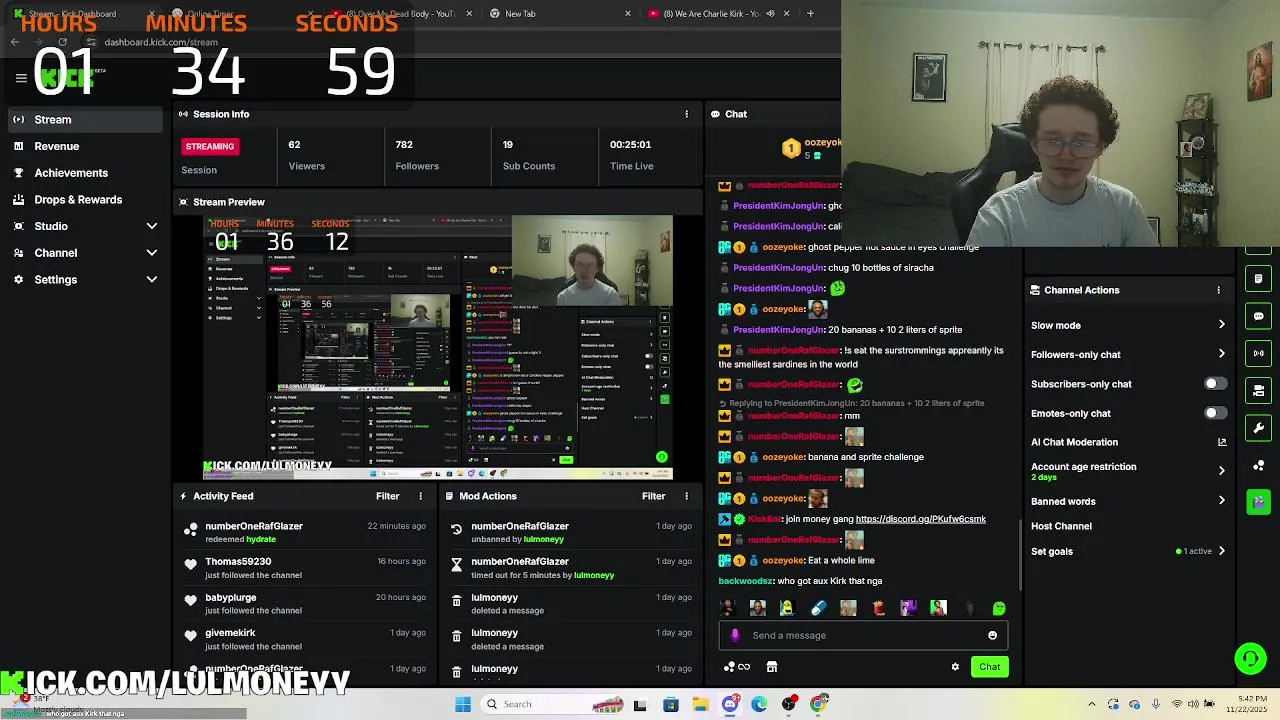Expand the Channel sidebar section
Image resolution: width=1280 pixels, height=720 pixels.
coord(152,253)
